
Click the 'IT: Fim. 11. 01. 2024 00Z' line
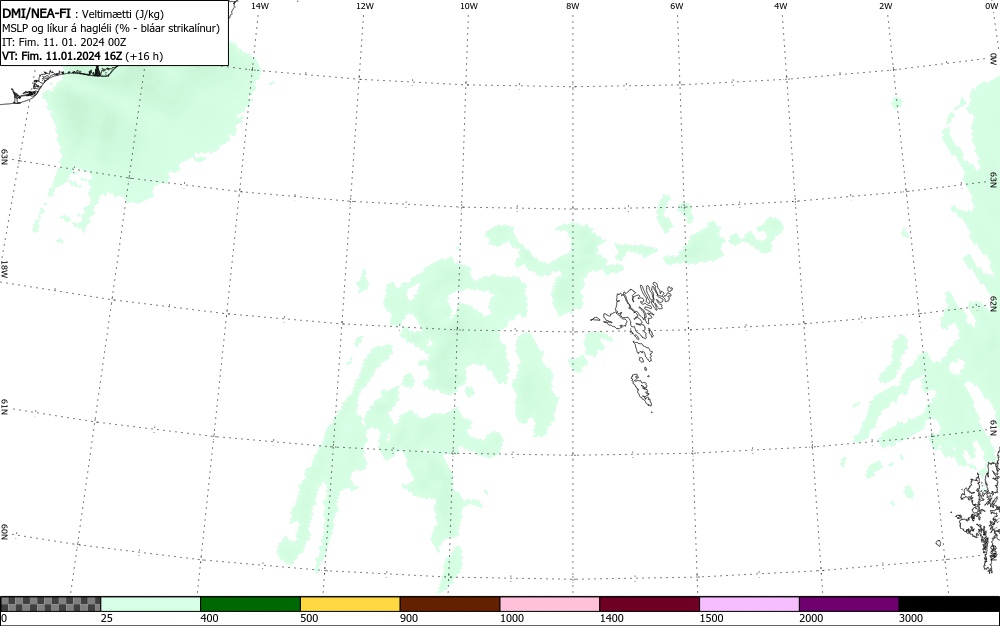tap(64, 42)
